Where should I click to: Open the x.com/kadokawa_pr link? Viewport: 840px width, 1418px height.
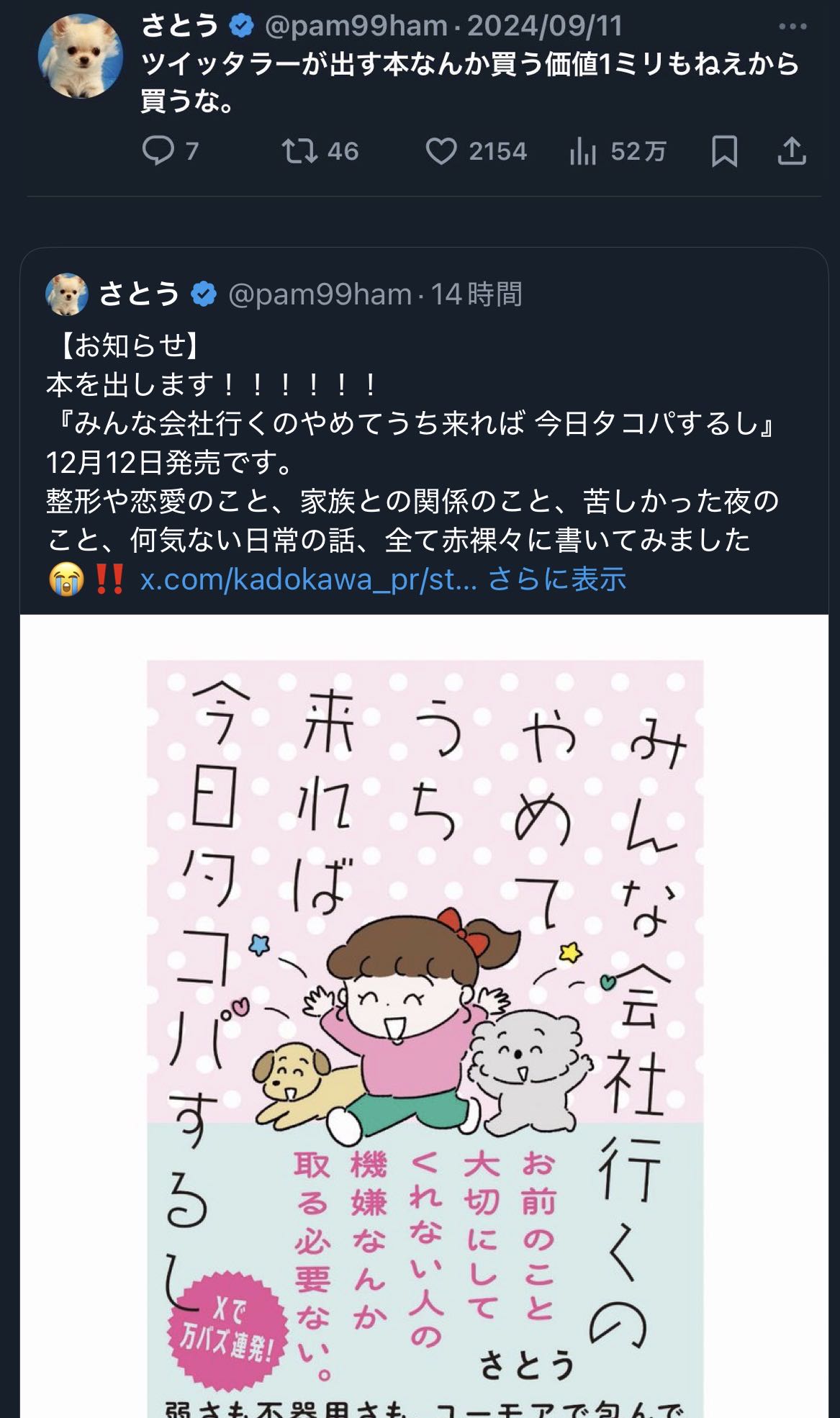(308, 579)
